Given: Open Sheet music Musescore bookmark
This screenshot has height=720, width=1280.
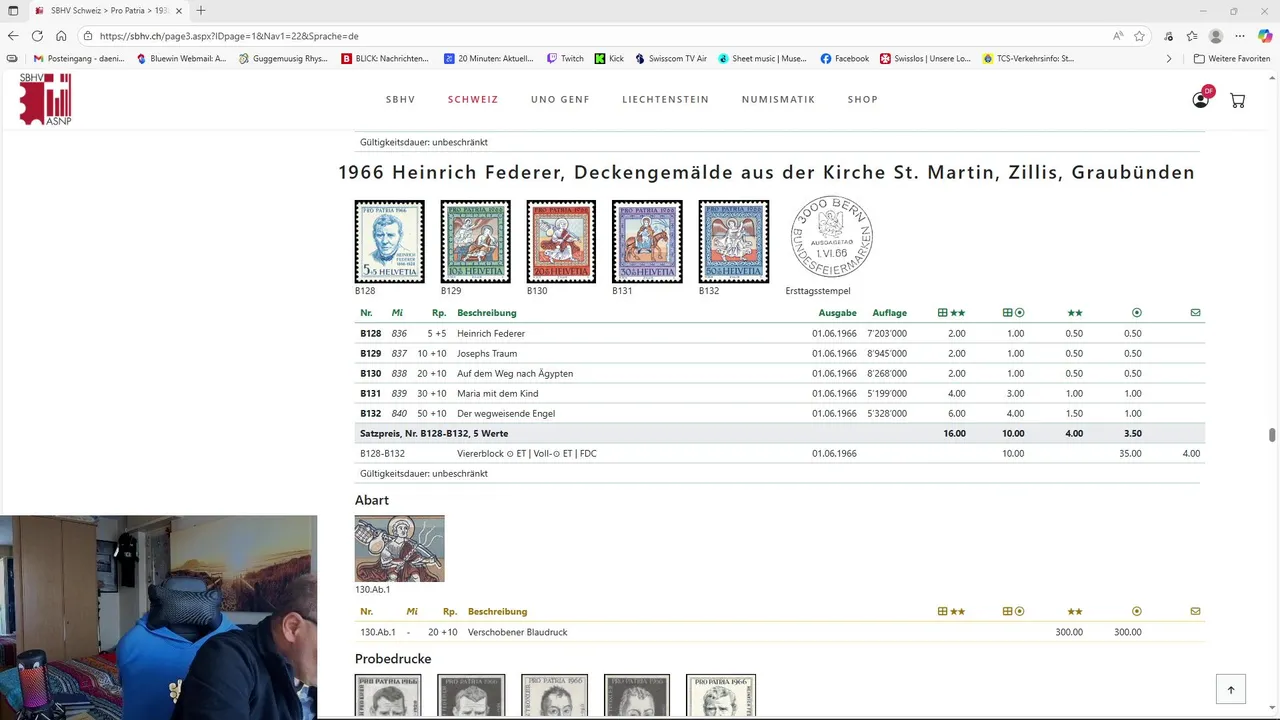Looking at the screenshot, I should (x=762, y=59).
